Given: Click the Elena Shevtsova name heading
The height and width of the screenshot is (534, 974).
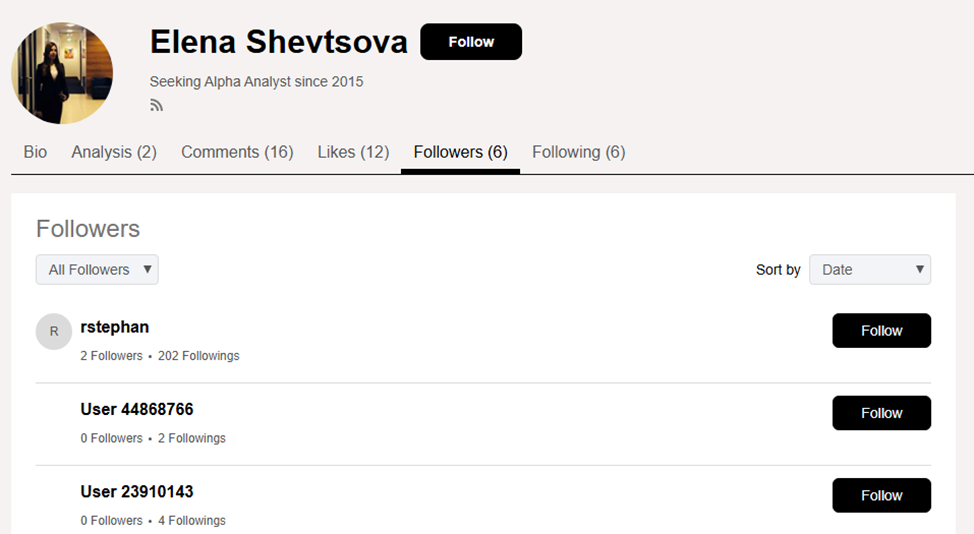Looking at the screenshot, I should (x=279, y=42).
